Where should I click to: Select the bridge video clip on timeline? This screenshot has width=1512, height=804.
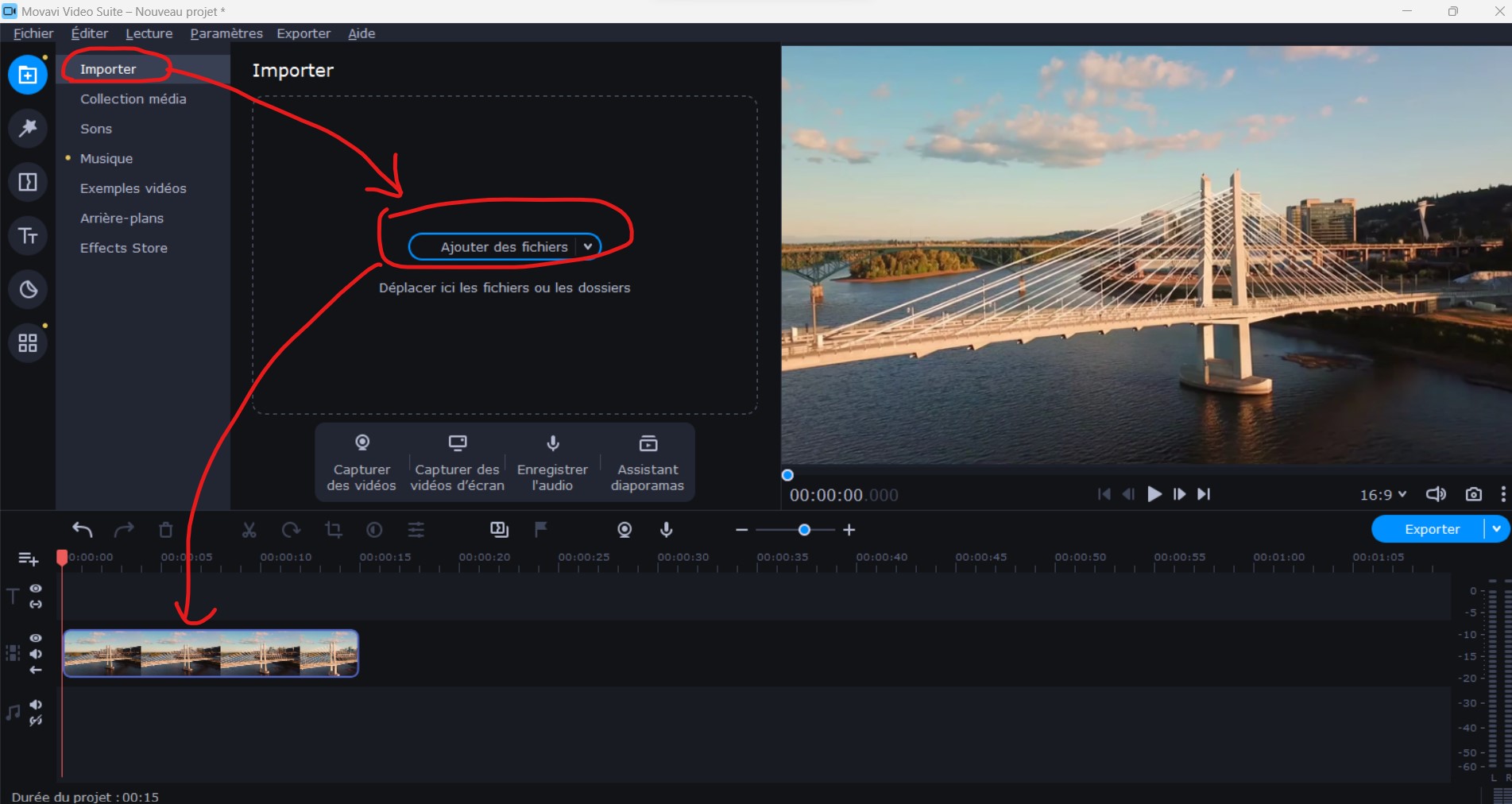(x=211, y=653)
